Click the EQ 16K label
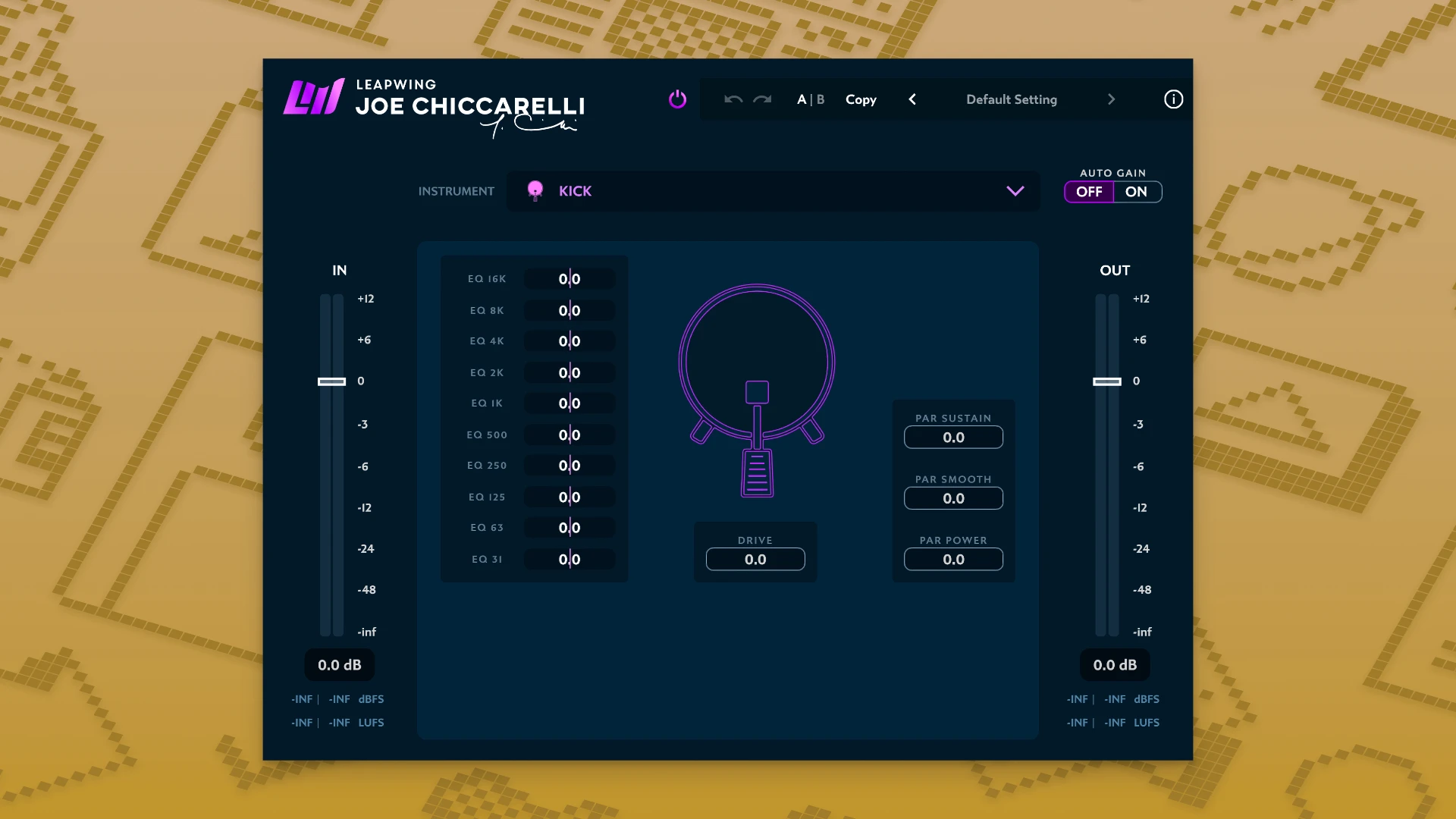The width and height of the screenshot is (1456, 819). click(487, 279)
